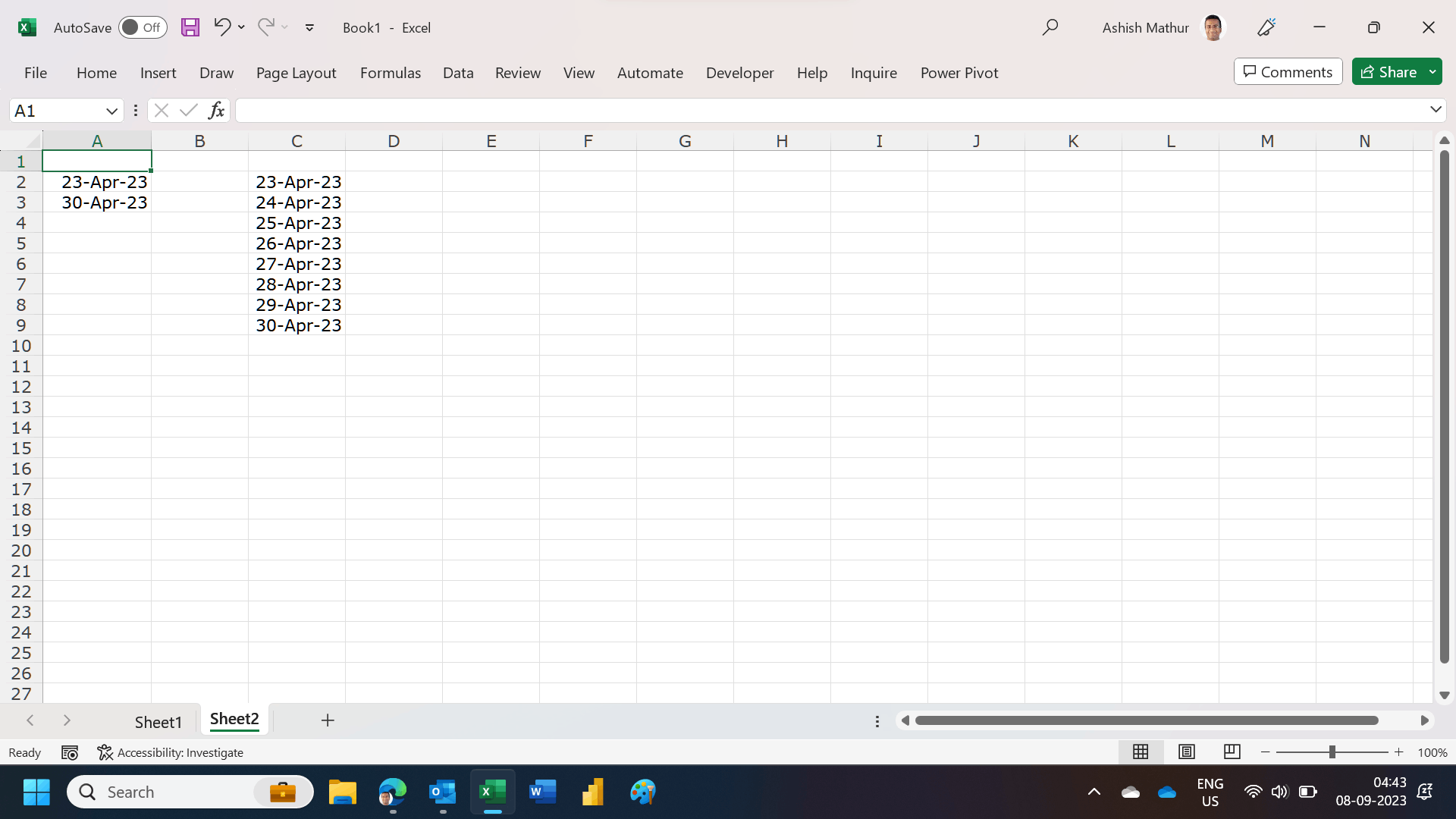Open the title bar search magnifier
This screenshot has height=819, width=1456.
pos(1050,27)
